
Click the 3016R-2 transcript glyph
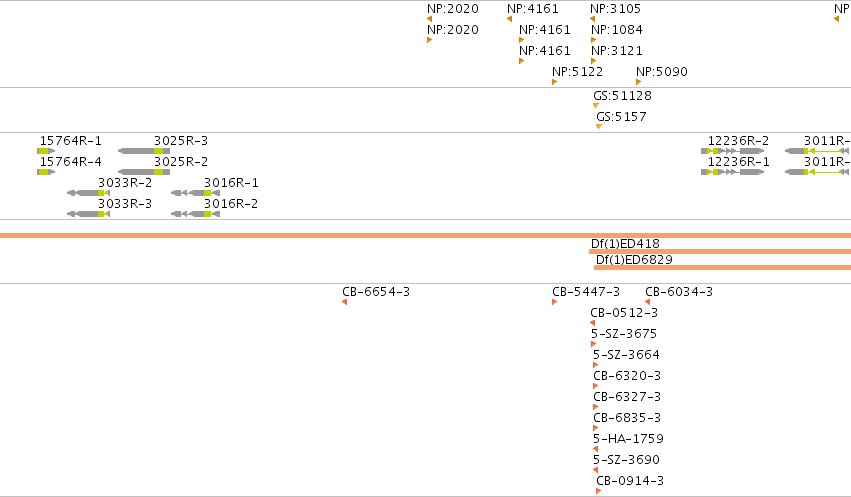click(195, 214)
